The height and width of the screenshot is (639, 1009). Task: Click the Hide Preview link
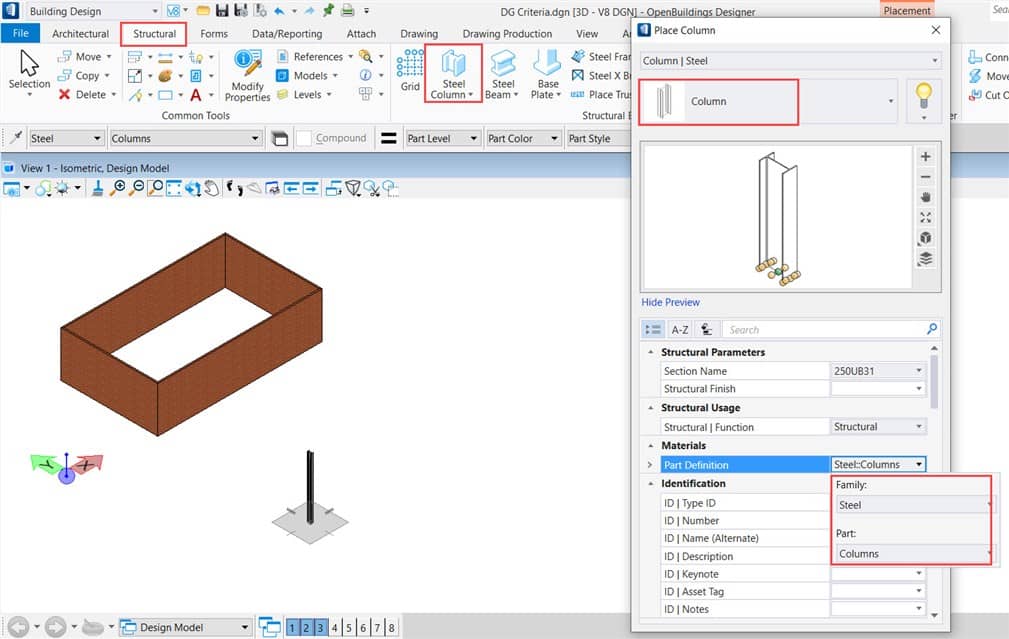(670, 302)
